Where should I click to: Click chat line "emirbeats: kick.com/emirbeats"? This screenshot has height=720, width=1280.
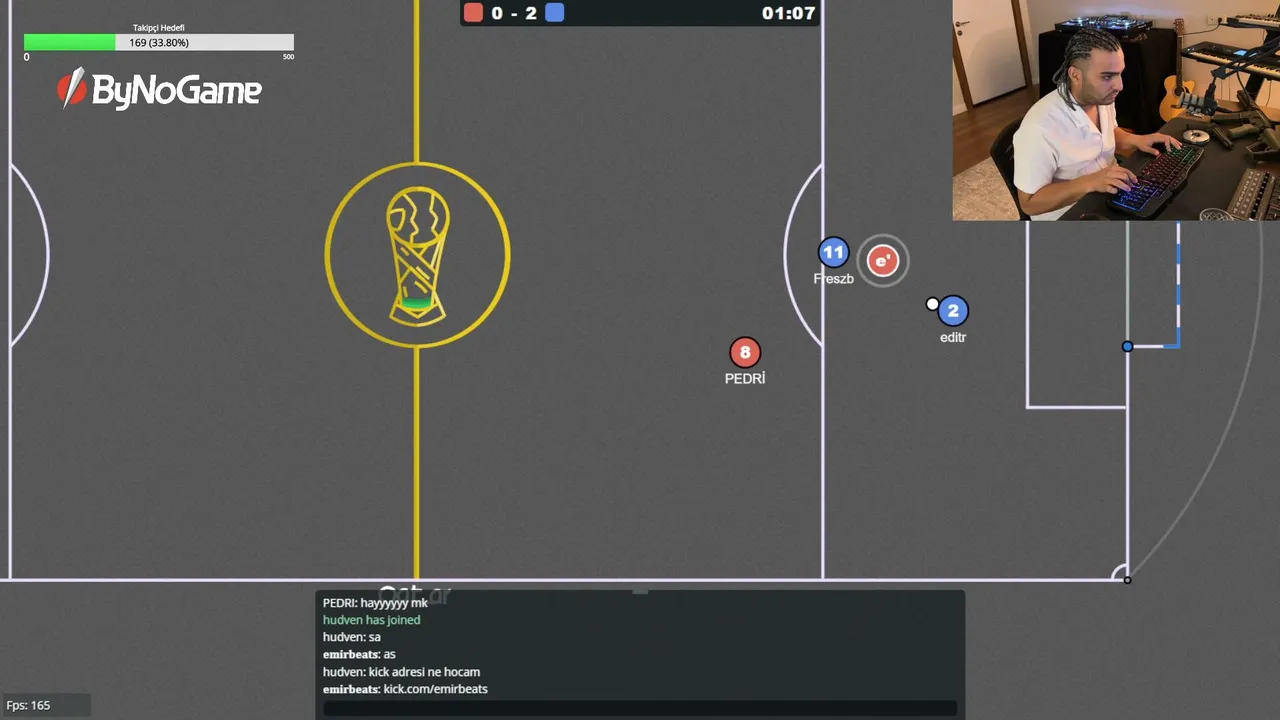tap(405, 689)
